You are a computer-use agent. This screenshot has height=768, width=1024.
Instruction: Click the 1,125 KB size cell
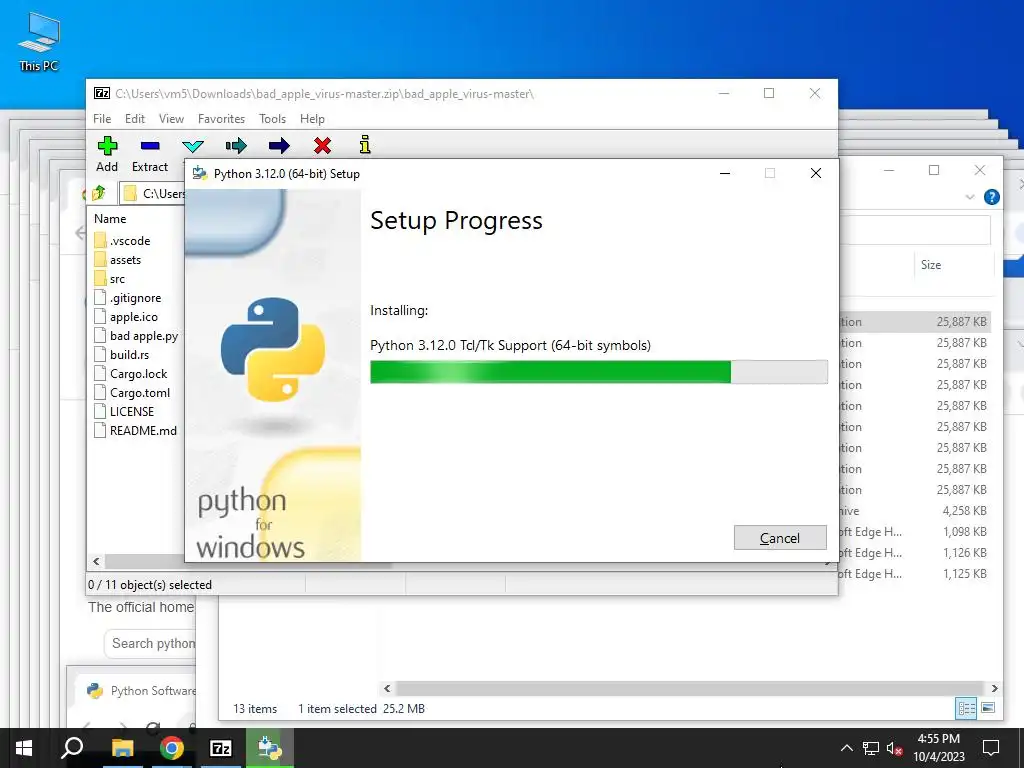click(x=964, y=573)
